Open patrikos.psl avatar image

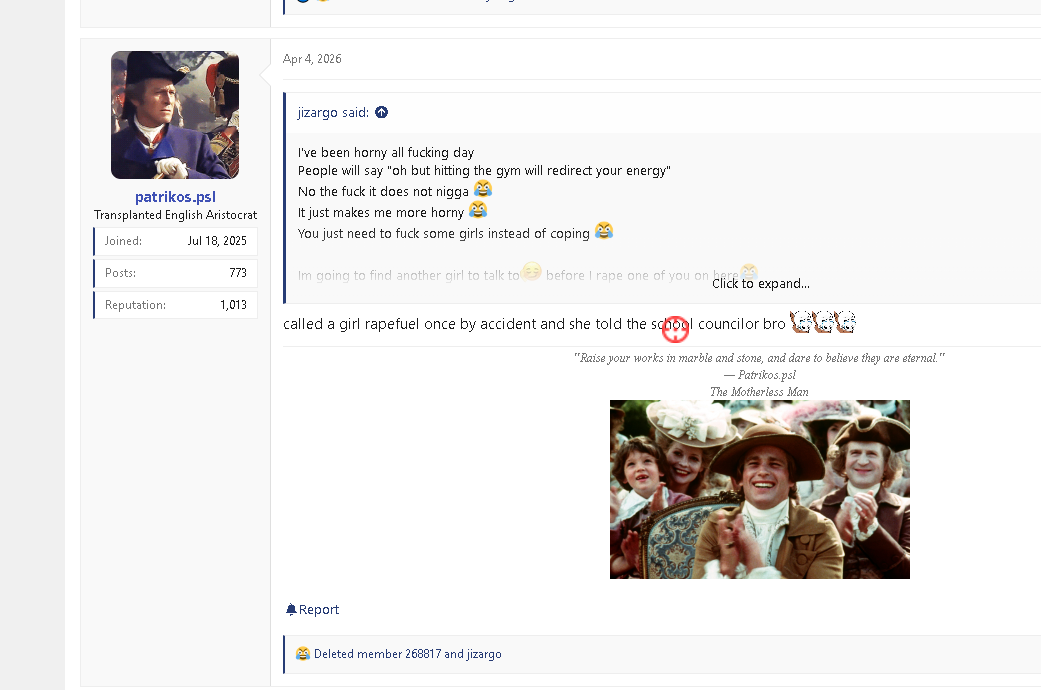(x=175, y=115)
